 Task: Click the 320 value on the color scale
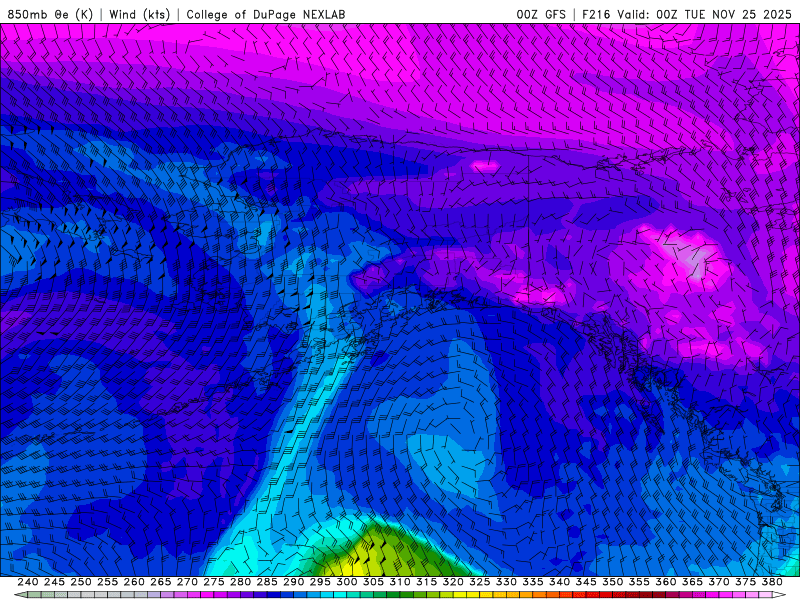pyautogui.click(x=453, y=582)
